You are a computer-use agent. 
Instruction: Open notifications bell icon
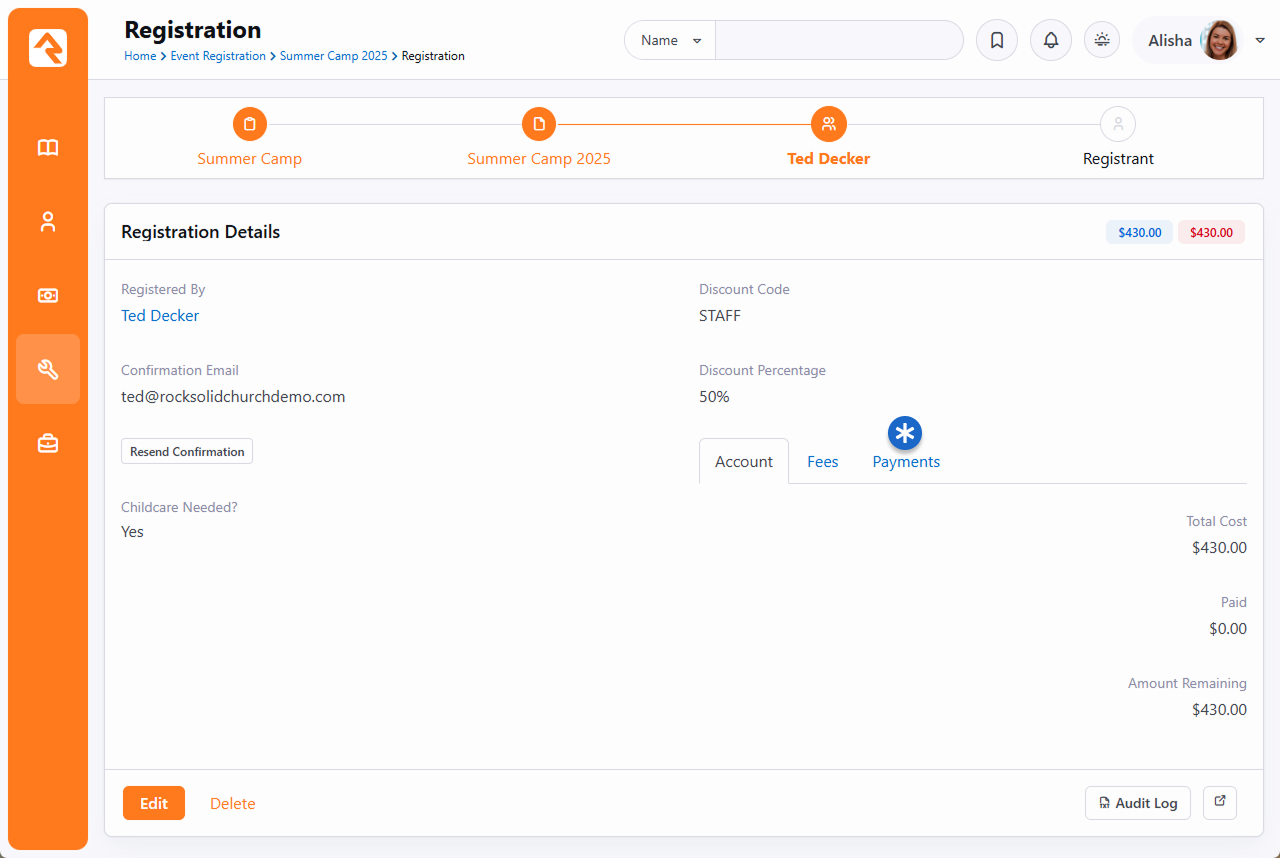(1050, 41)
